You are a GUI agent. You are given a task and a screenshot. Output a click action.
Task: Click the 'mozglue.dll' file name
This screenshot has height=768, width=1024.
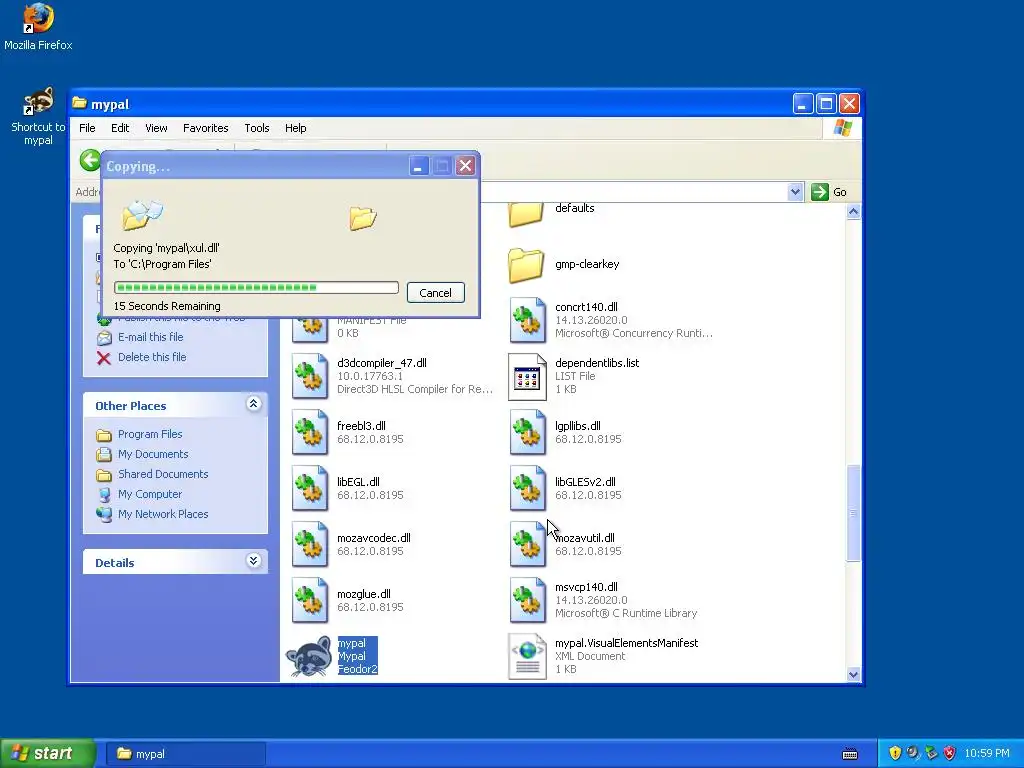coord(364,594)
